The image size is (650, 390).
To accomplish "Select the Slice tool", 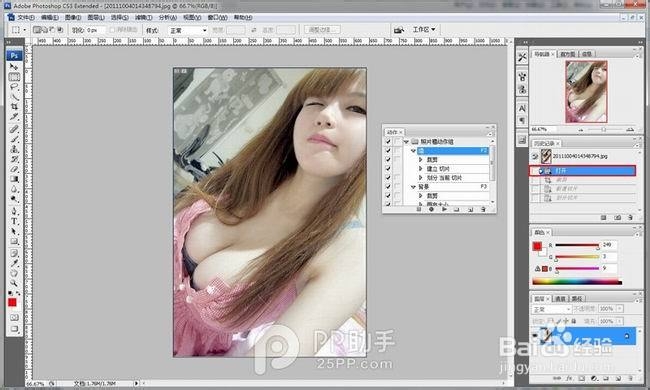I will (14, 117).
